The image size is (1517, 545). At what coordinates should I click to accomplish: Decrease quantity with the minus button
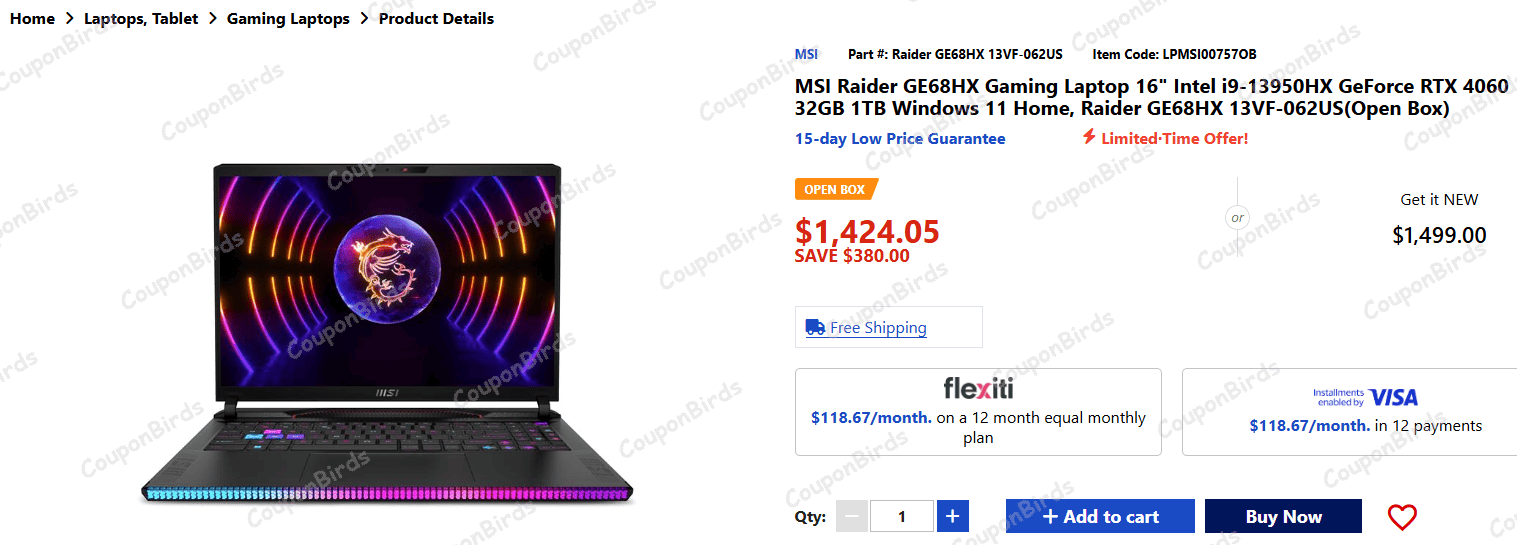click(852, 516)
